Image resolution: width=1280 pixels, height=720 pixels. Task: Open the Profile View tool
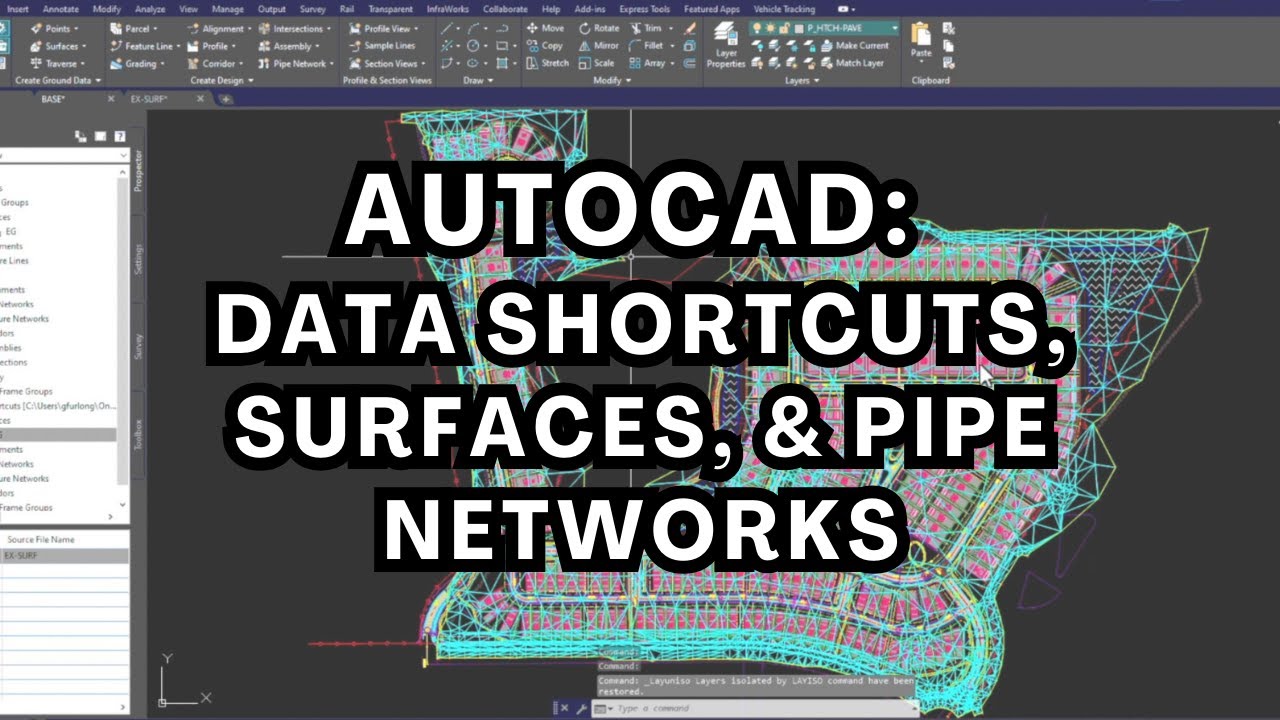pos(383,28)
